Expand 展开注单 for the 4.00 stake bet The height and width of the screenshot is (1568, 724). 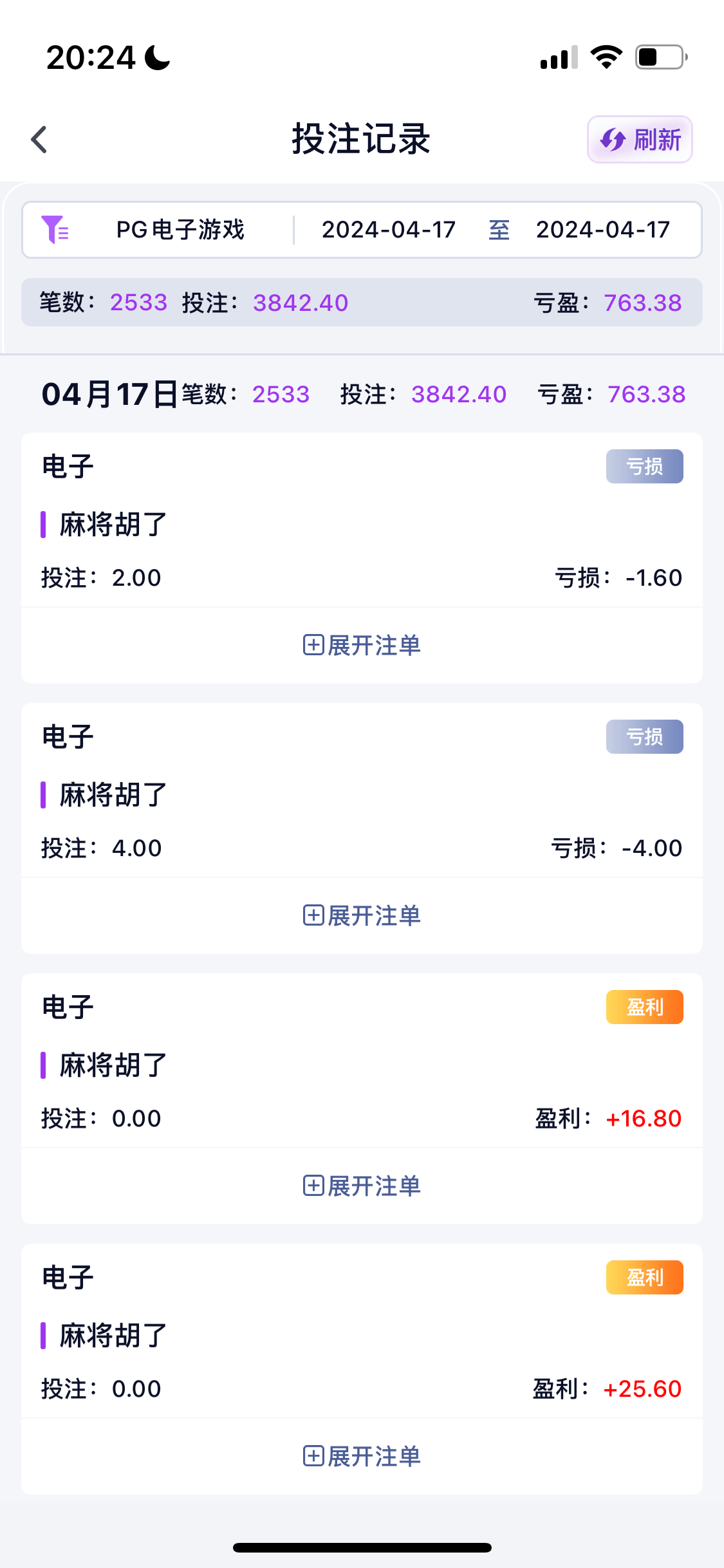[x=374, y=915]
